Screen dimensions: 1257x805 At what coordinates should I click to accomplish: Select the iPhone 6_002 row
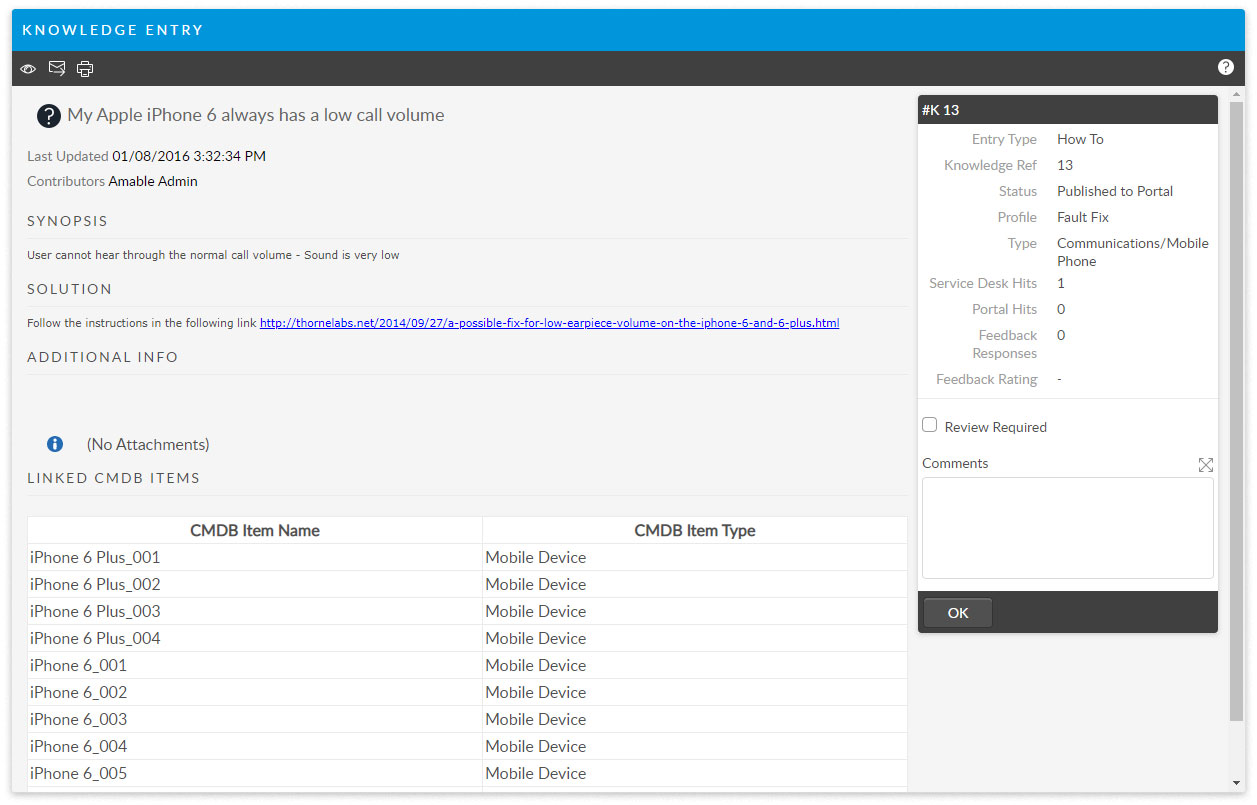tap(467, 692)
